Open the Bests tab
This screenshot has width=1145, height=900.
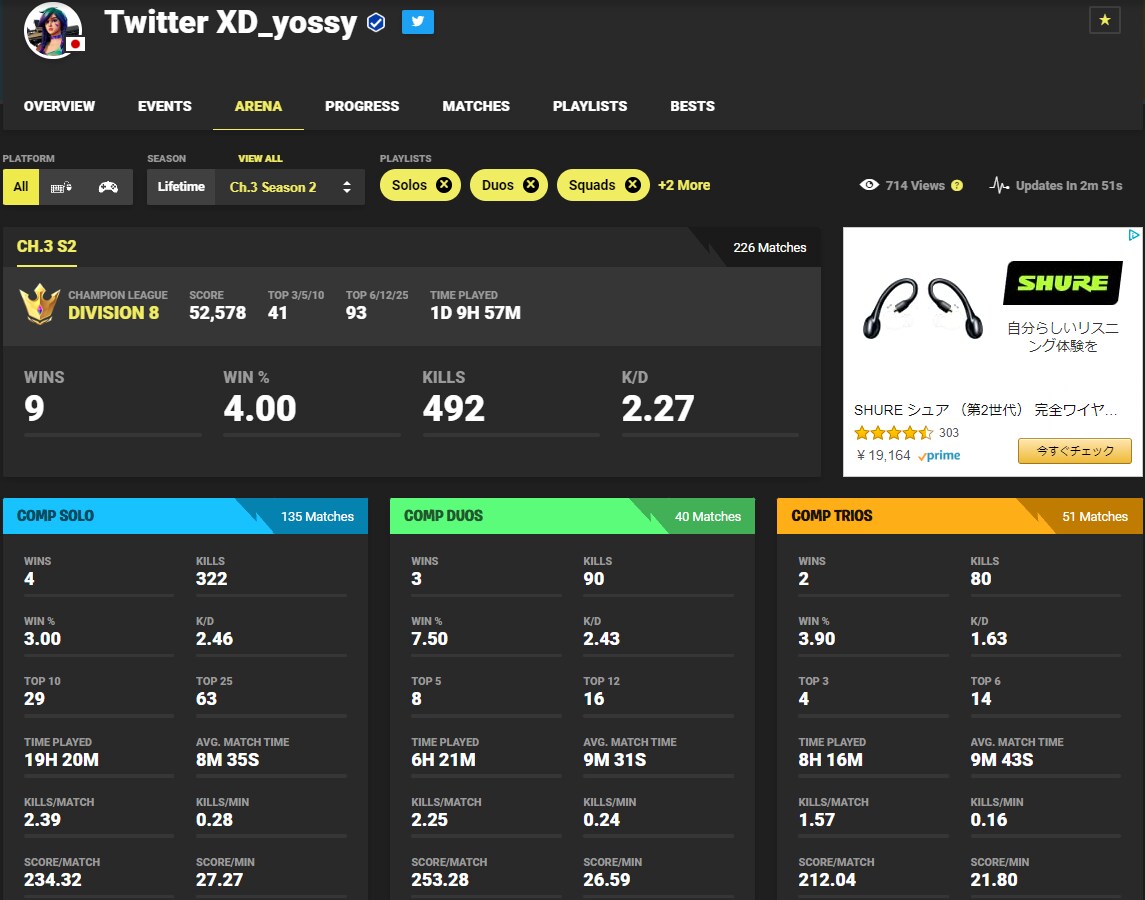point(692,106)
